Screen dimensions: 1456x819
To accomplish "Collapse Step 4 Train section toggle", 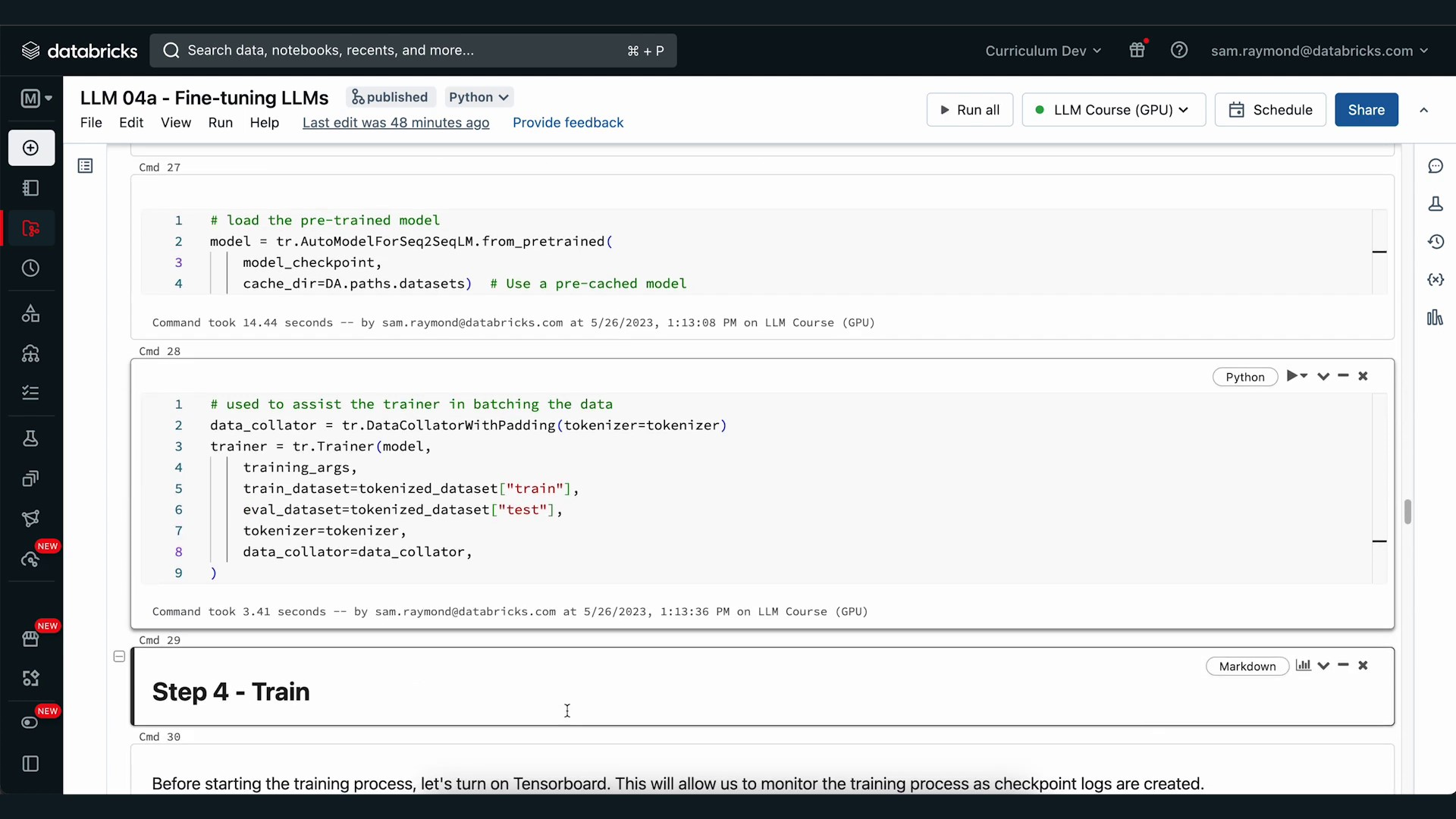I will 119,657.
